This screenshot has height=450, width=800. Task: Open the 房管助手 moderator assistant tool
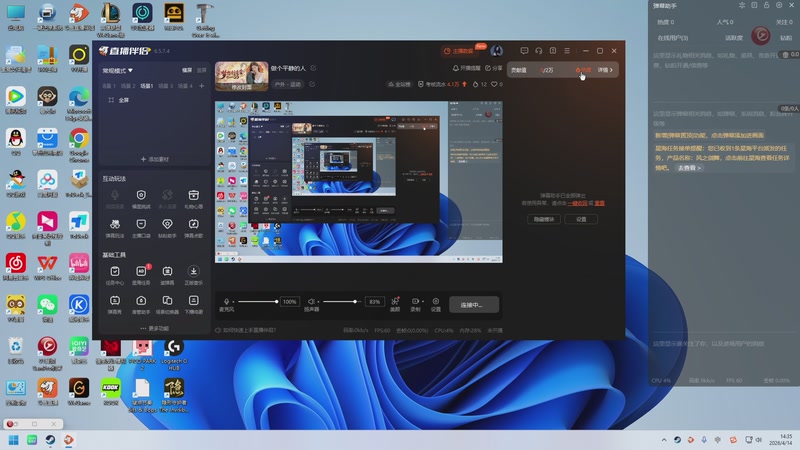tap(141, 304)
